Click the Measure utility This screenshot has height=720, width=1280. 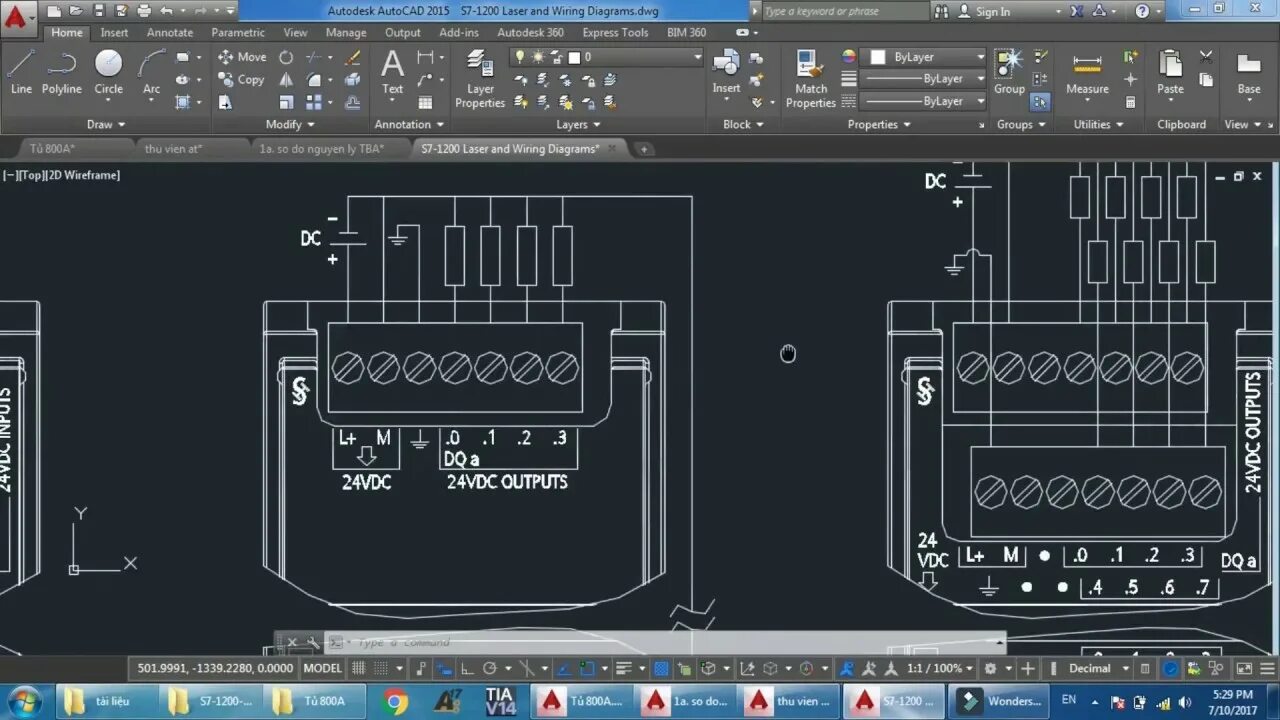(x=1087, y=72)
